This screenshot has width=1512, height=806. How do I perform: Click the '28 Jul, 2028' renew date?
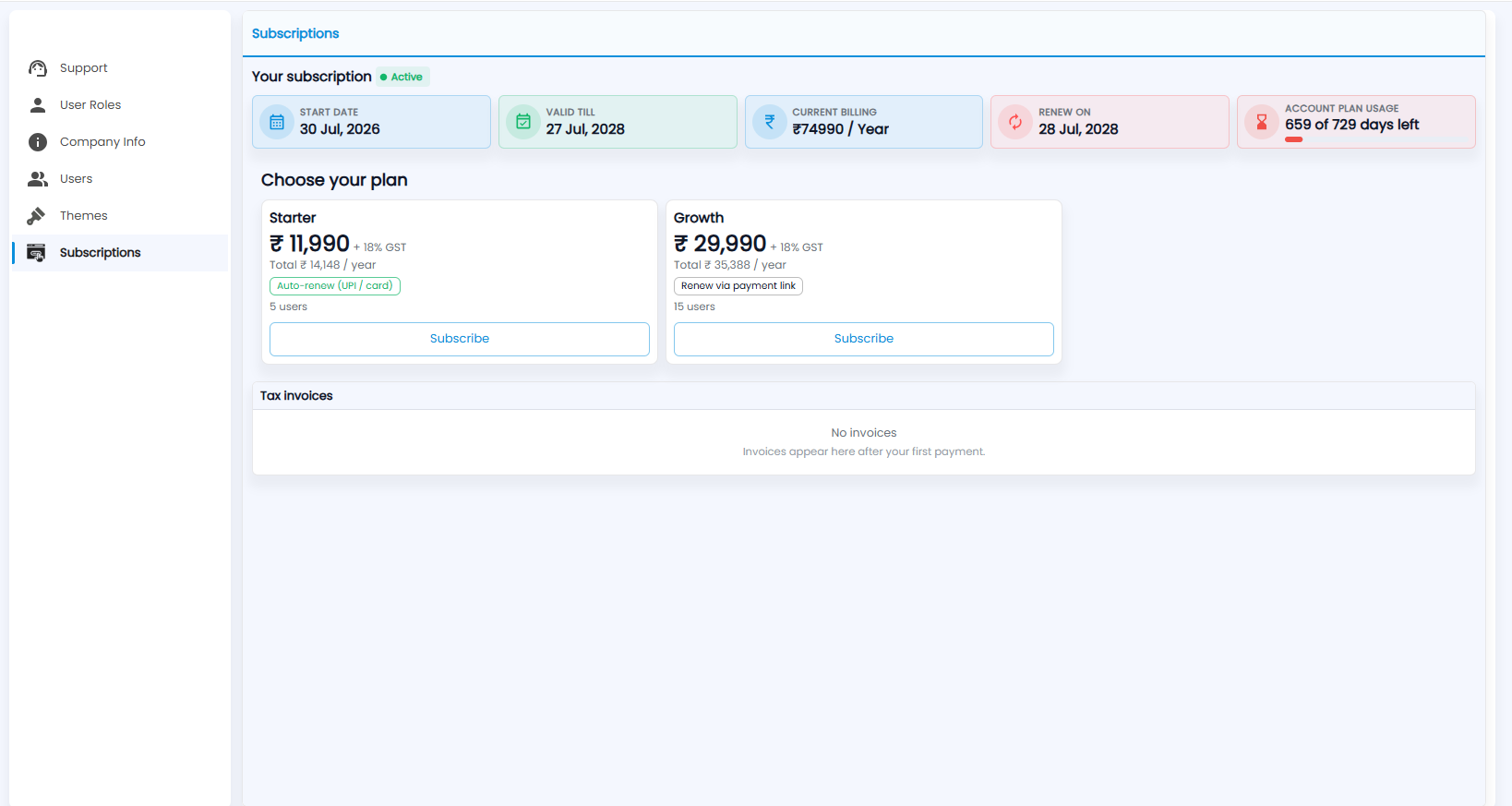pyautogui.click(x=1078, y=129)
